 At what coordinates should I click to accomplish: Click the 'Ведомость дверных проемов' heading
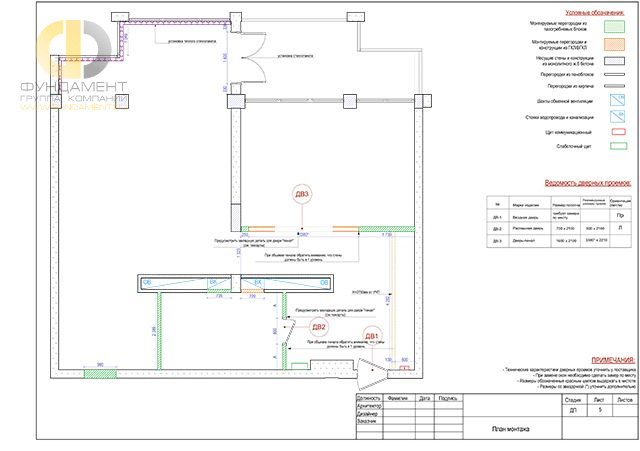[x=588, y=183]
